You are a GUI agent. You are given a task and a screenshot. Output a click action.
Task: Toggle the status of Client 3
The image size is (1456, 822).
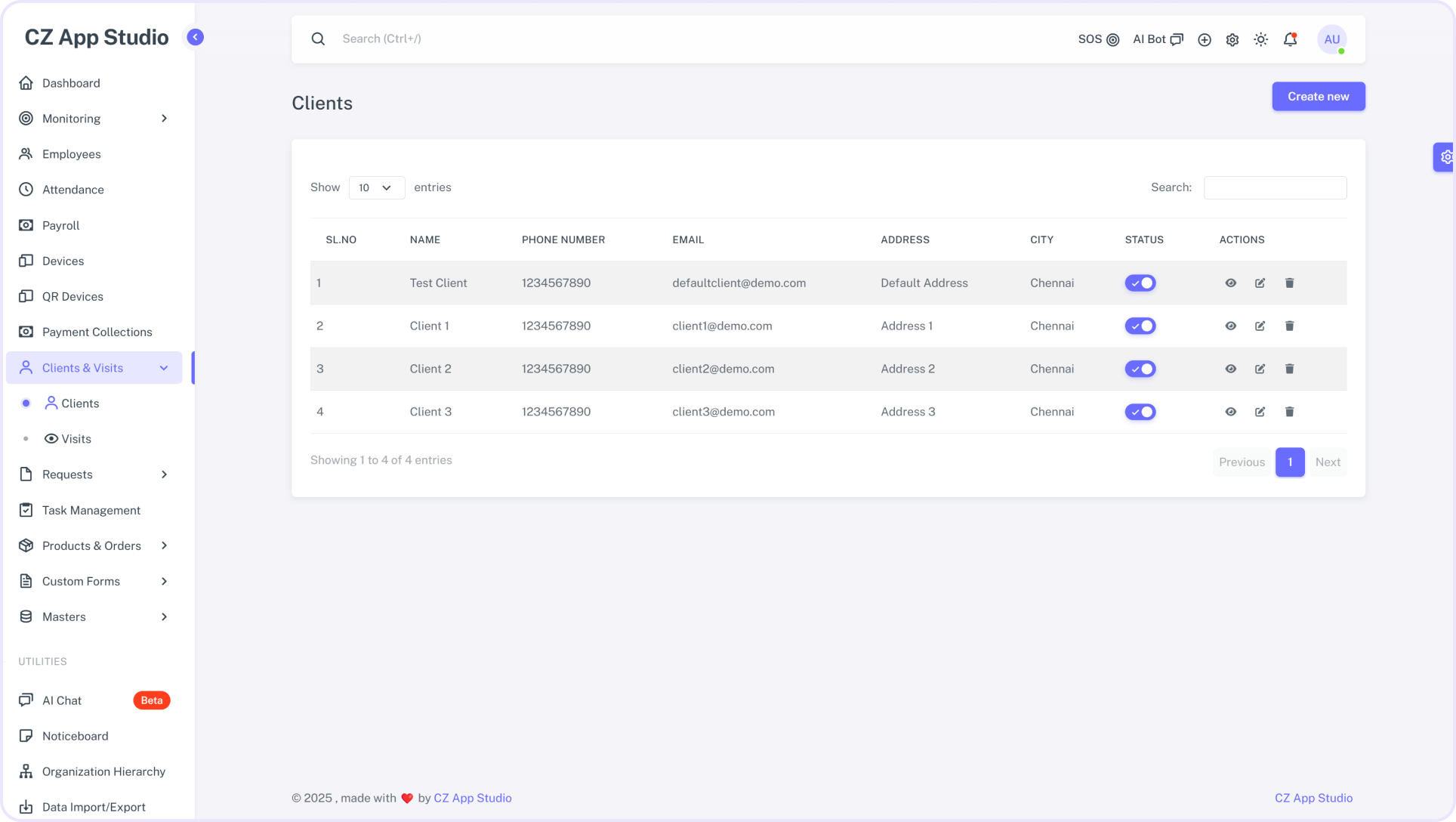[1140, 412]
